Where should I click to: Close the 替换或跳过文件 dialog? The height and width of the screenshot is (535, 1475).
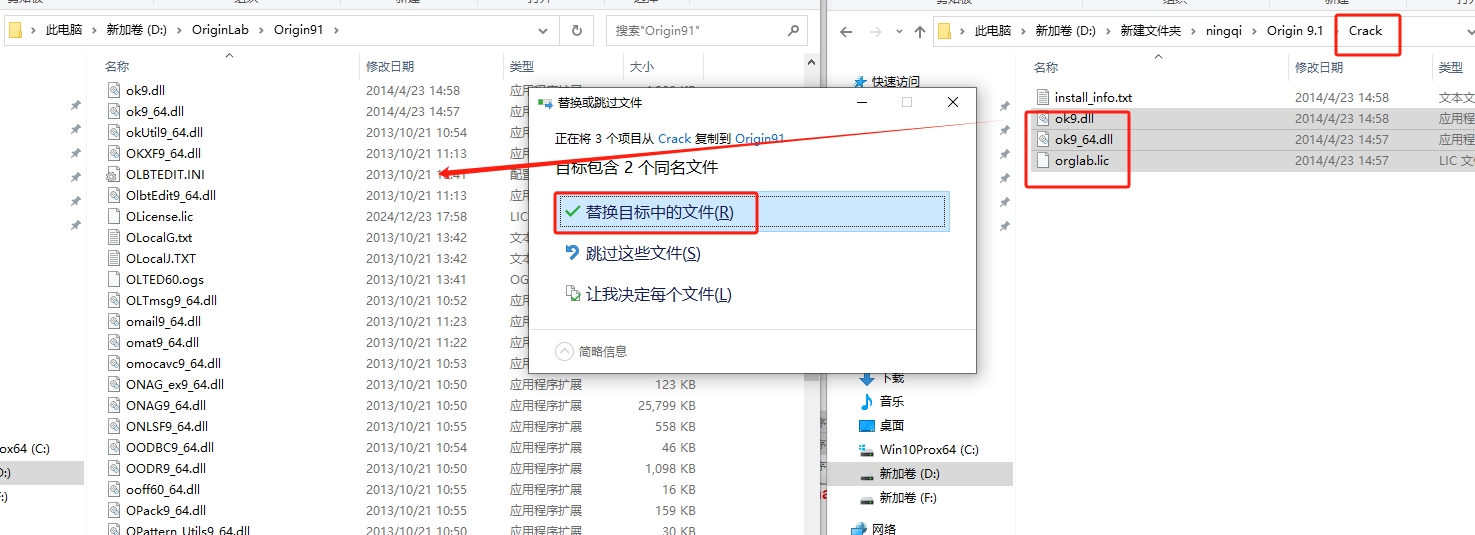[x=953, y=102]
